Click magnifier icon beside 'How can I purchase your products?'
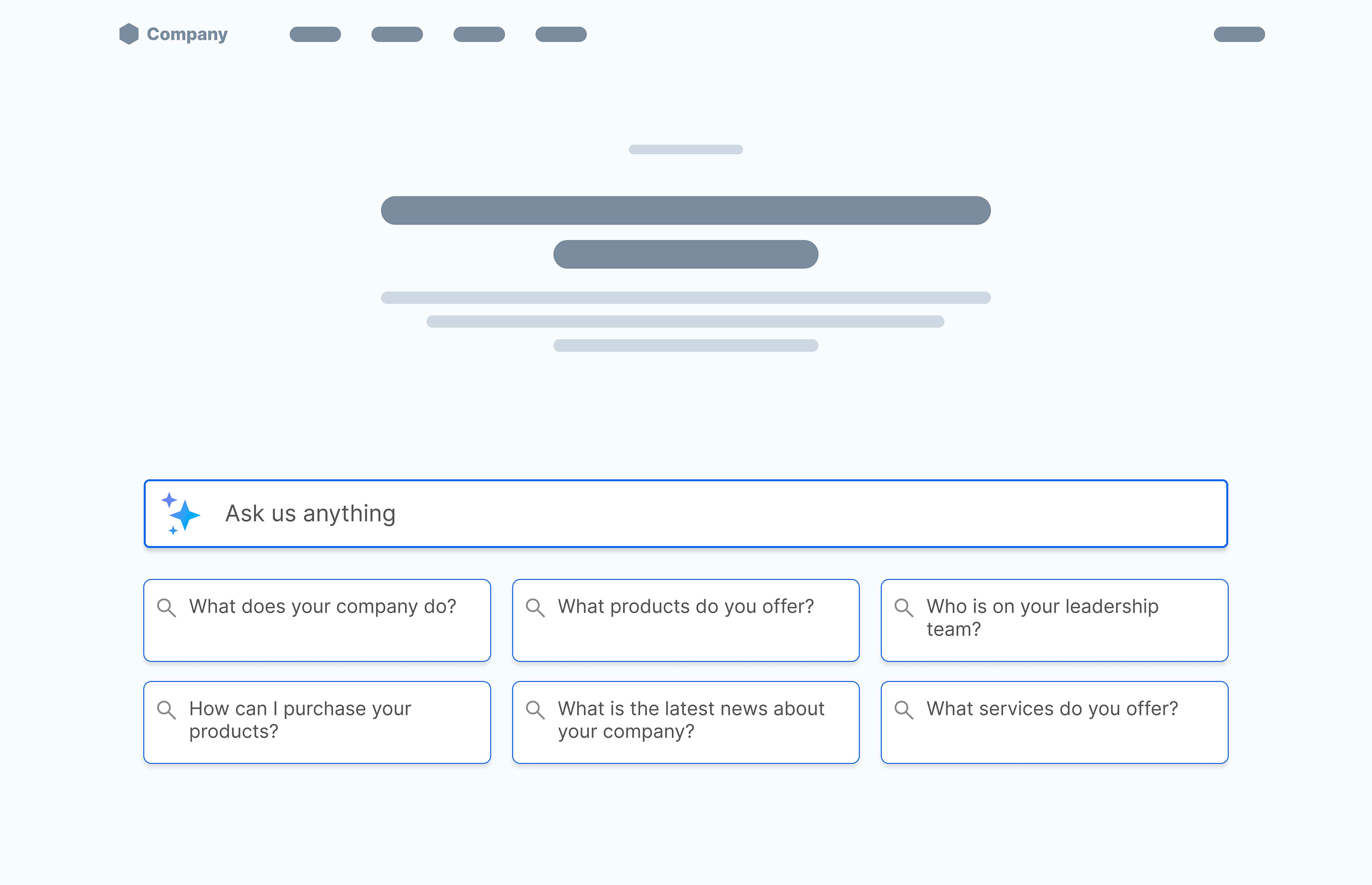The height and width of the screenshot is (885, 1372). (x=166, y=710)
